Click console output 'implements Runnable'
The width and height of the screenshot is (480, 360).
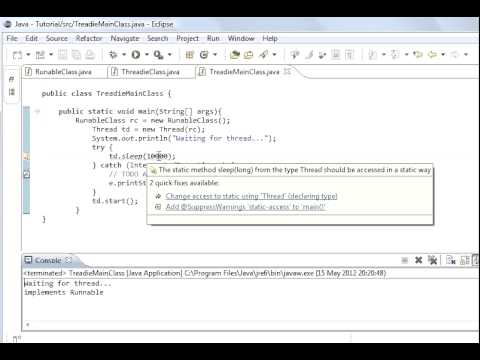pyautogui.click(x=64, y=293)
